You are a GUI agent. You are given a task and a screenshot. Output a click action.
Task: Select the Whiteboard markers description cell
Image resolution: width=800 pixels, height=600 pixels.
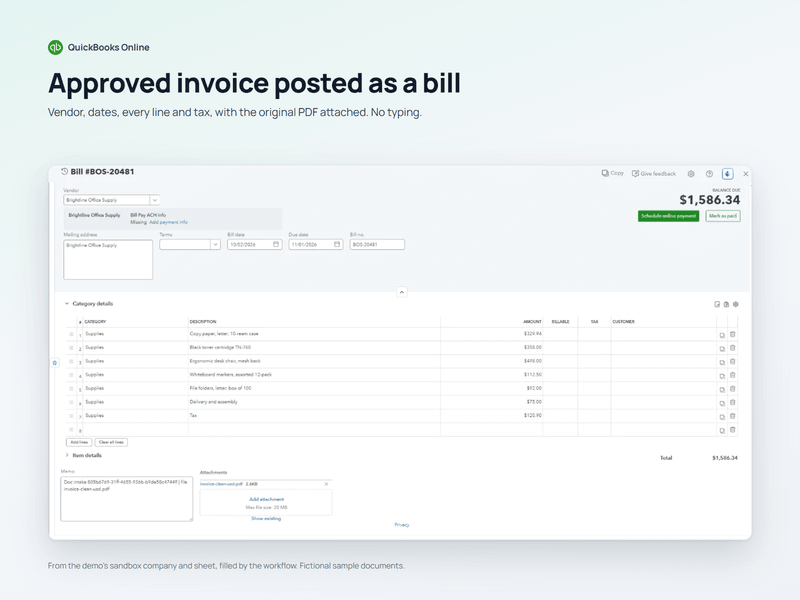click(314, 375)
